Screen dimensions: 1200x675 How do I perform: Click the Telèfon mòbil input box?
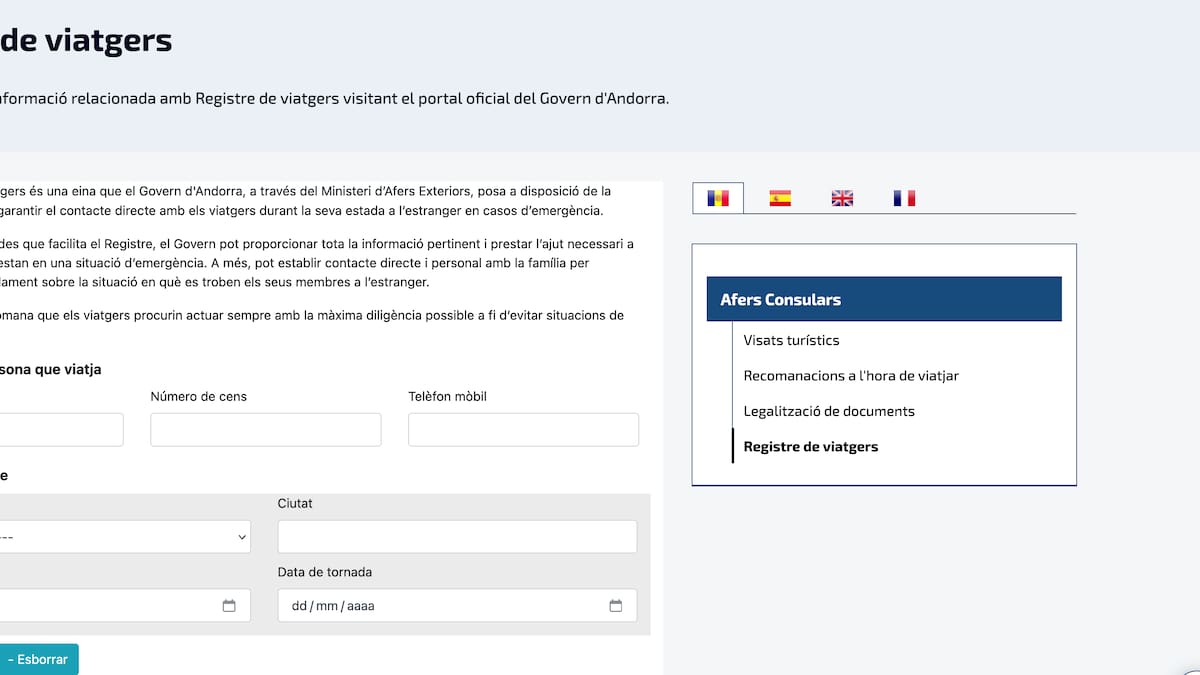pos(523,430)
